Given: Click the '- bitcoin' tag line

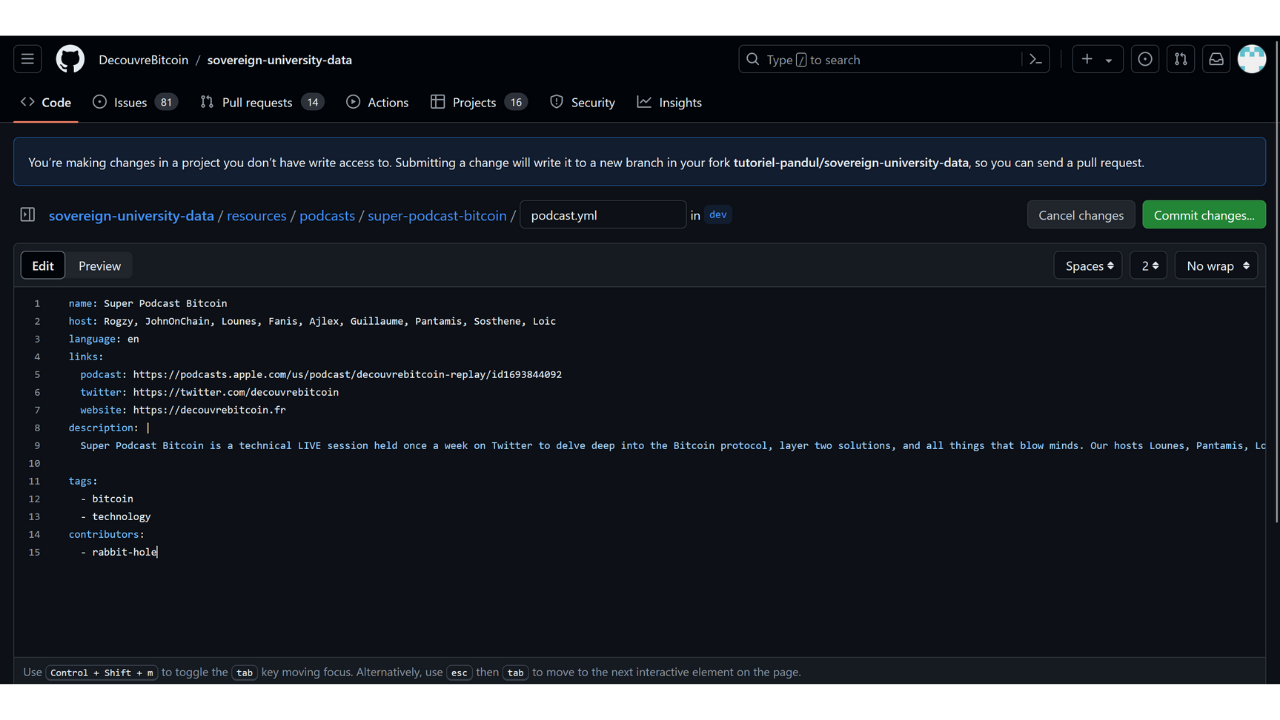Looking at the screenshot, I should pyautogui.click(x=107, y=499).
